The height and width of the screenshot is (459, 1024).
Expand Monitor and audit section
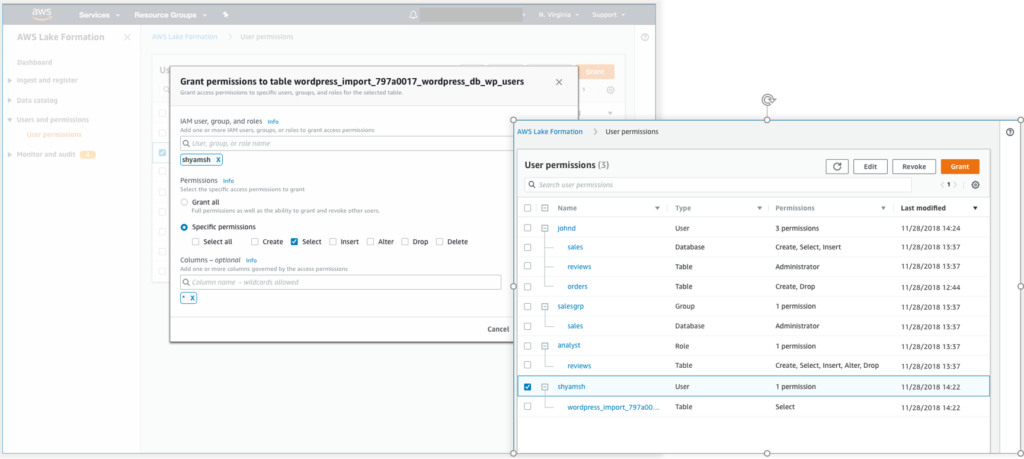pos(10,155)
